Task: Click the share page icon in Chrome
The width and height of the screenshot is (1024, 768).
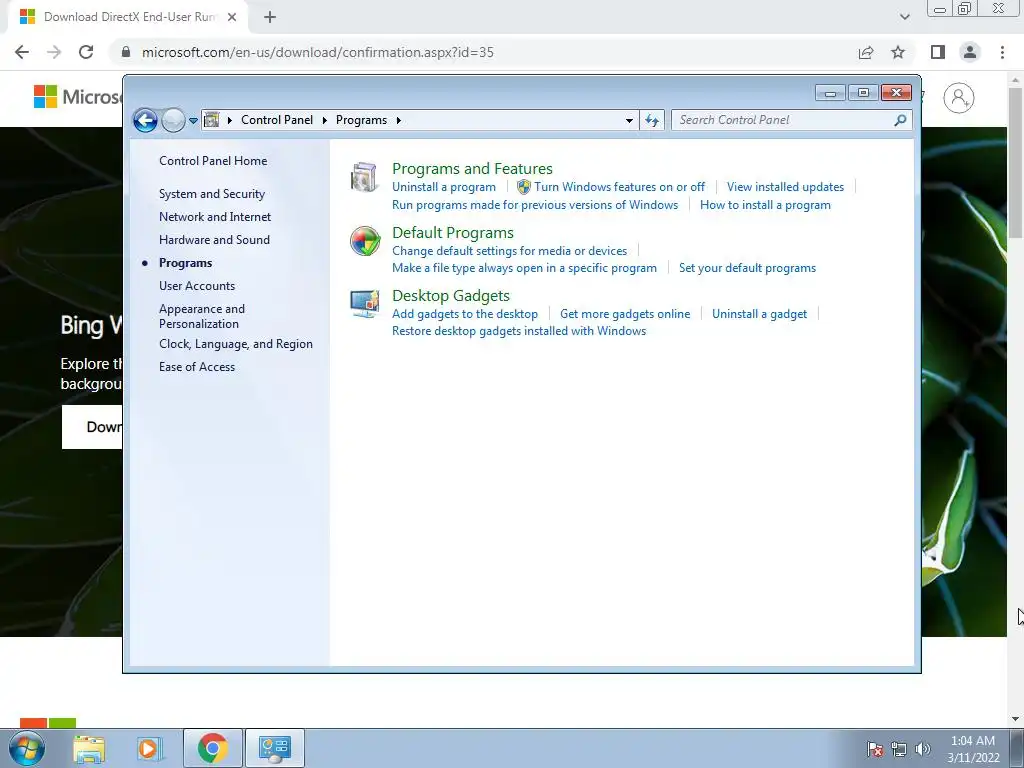Action: pos(866,52)
